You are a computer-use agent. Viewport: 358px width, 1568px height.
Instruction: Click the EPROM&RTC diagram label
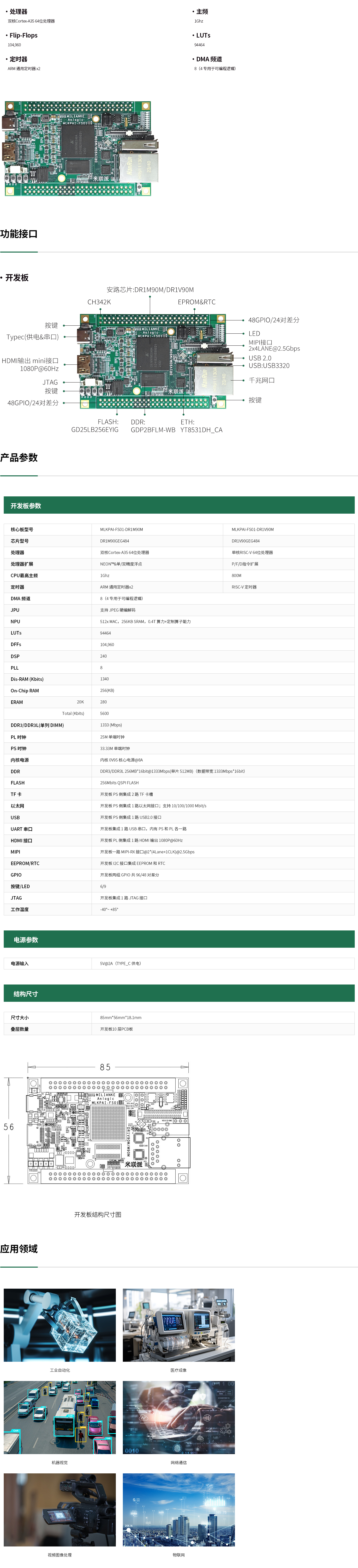(x=197, y=302)
